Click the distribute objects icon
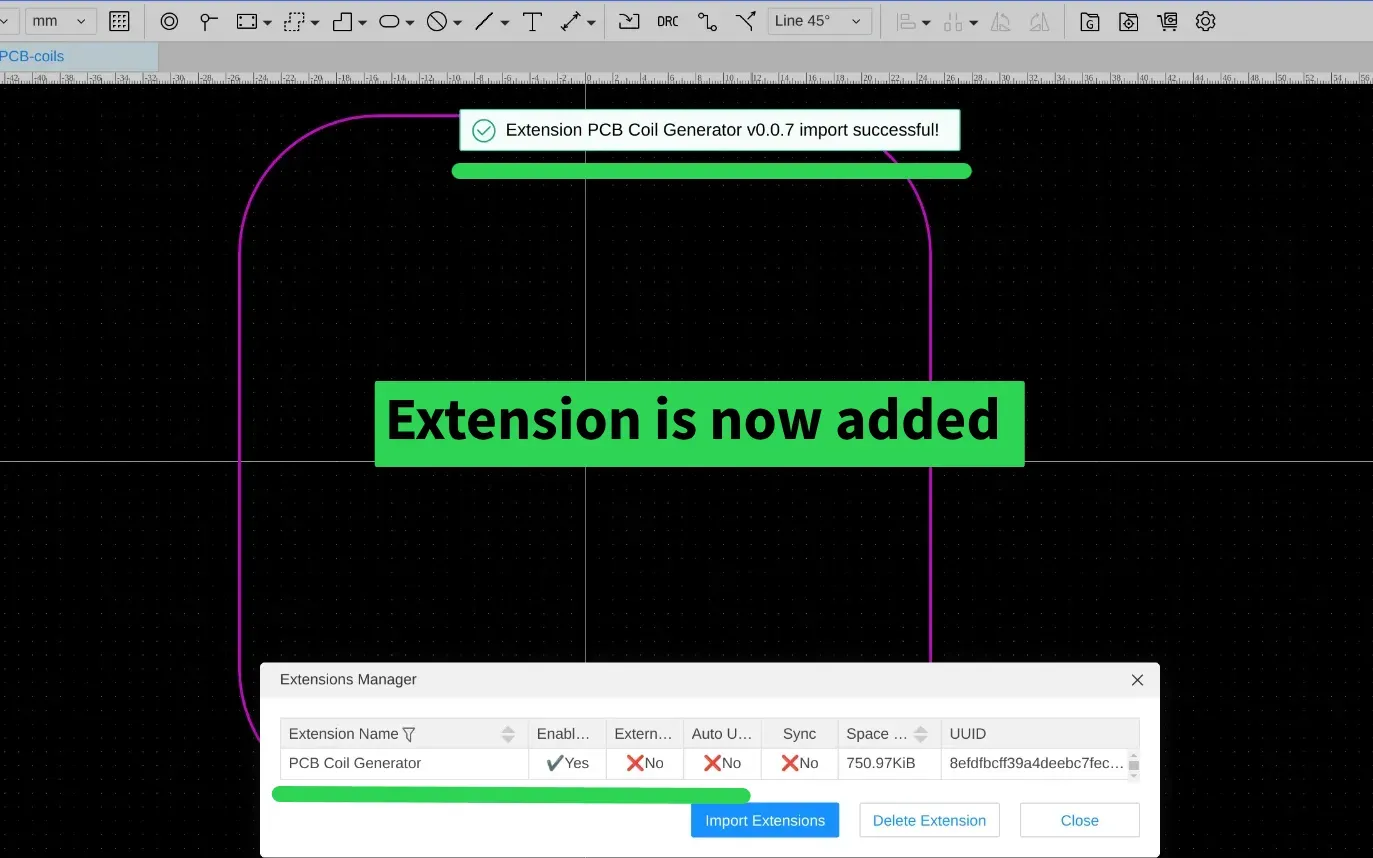 (953, 21)
